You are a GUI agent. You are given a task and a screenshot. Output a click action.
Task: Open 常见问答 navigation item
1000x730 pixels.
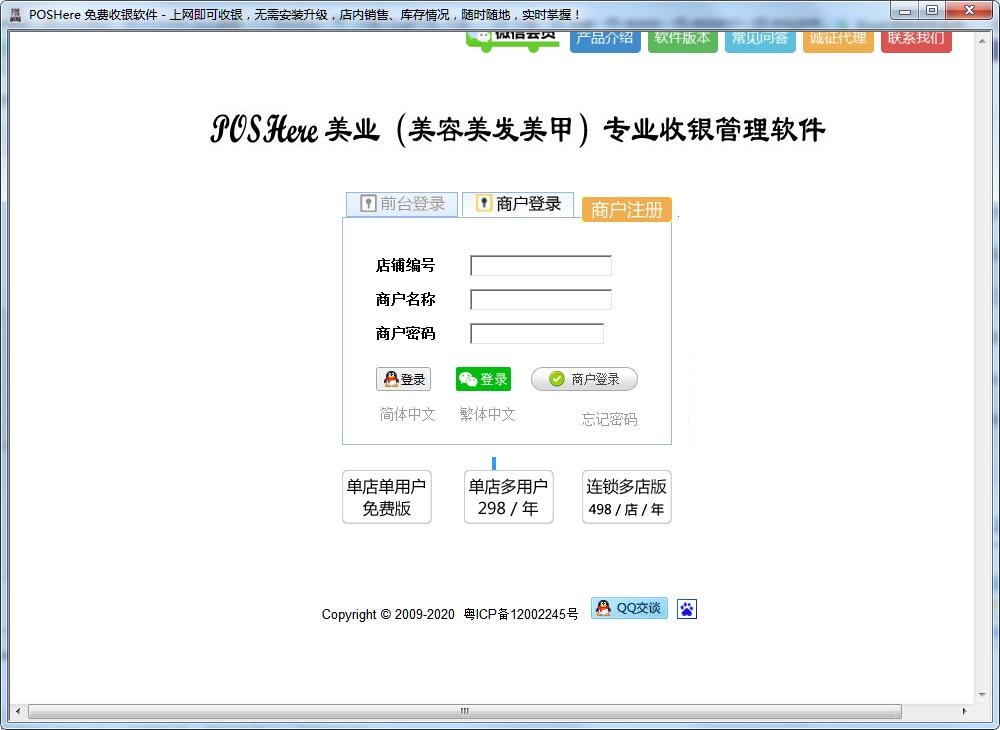[x=760, y=40]
